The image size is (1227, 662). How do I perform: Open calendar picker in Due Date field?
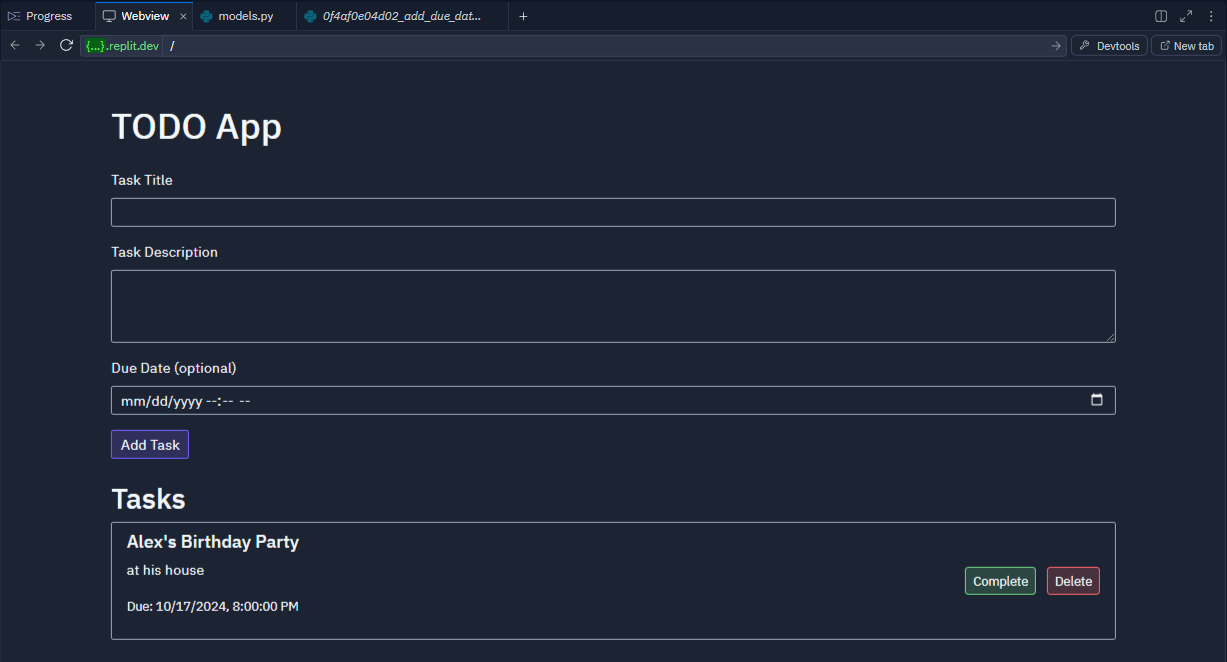1097,400
